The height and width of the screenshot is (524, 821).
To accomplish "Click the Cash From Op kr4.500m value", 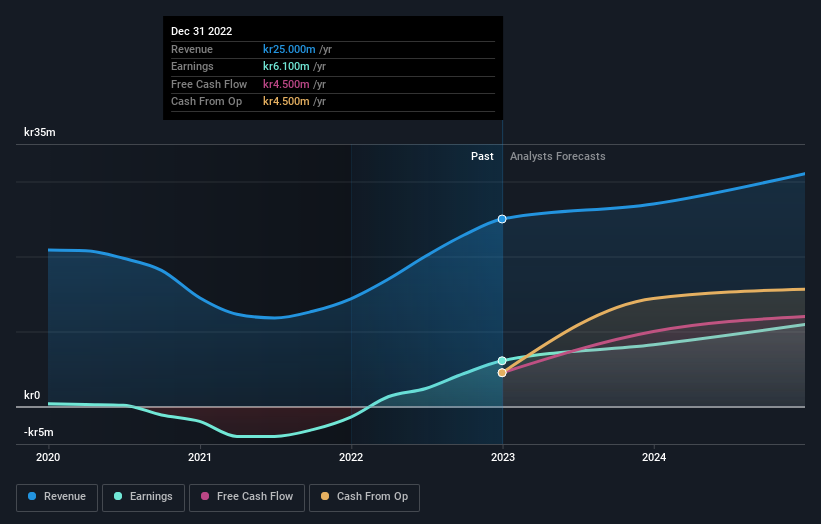I will [286, 102].
